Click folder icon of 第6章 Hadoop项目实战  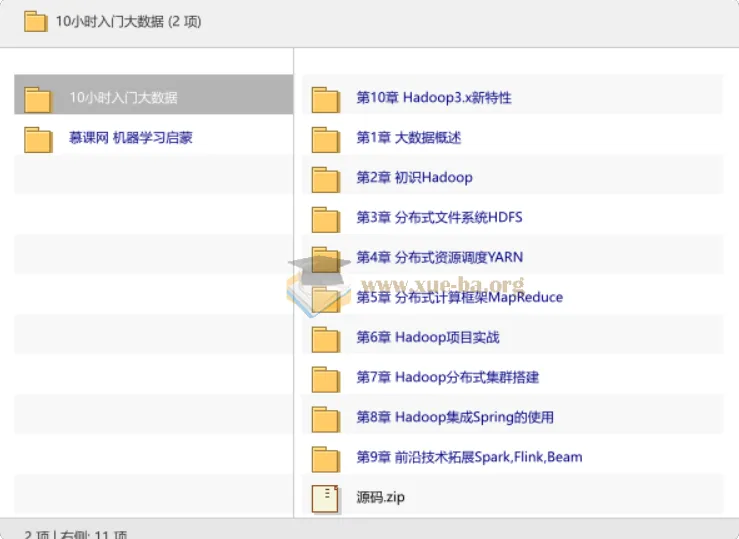coord(325,340)
